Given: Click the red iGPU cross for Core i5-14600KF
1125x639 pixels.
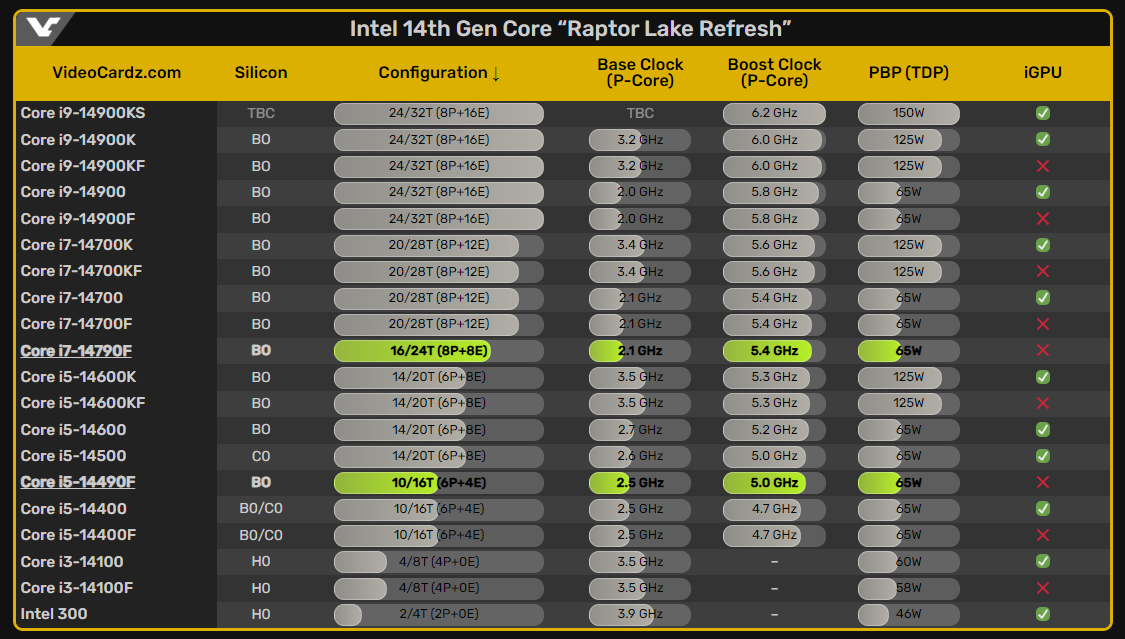Looking at the screenshot, I should (x=1042, y=403).
